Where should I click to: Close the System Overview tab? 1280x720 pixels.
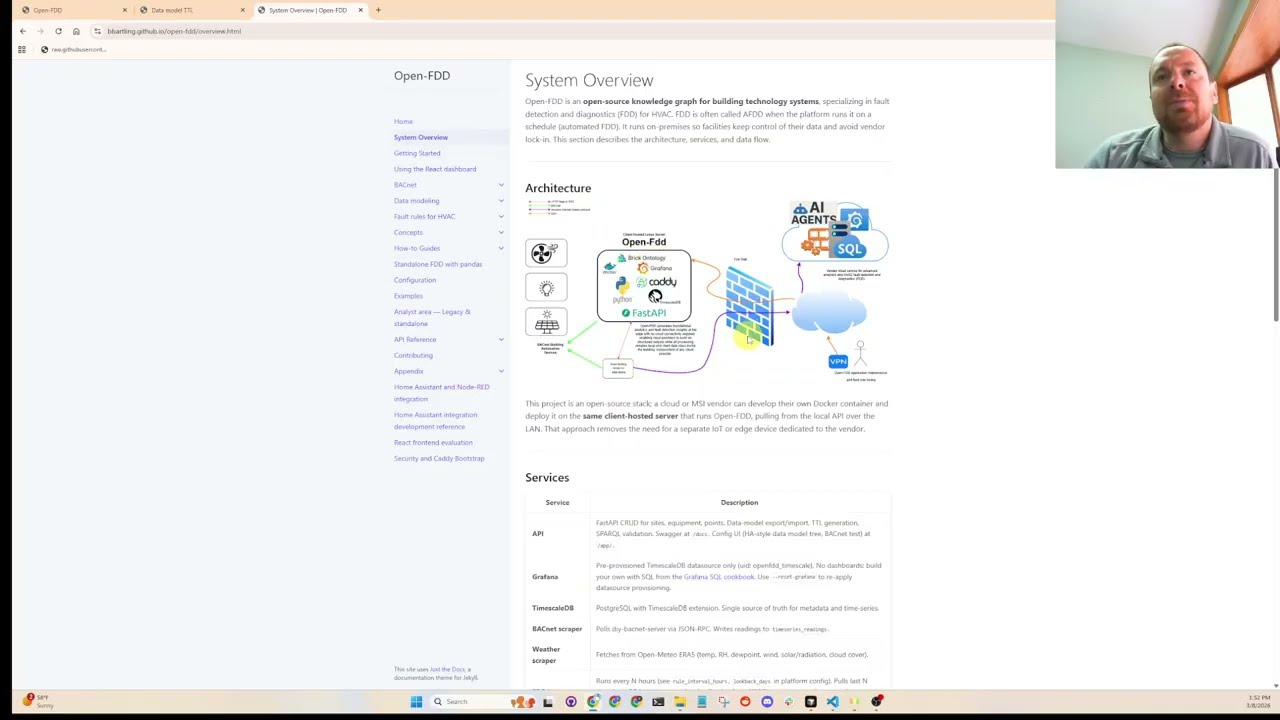360,10
